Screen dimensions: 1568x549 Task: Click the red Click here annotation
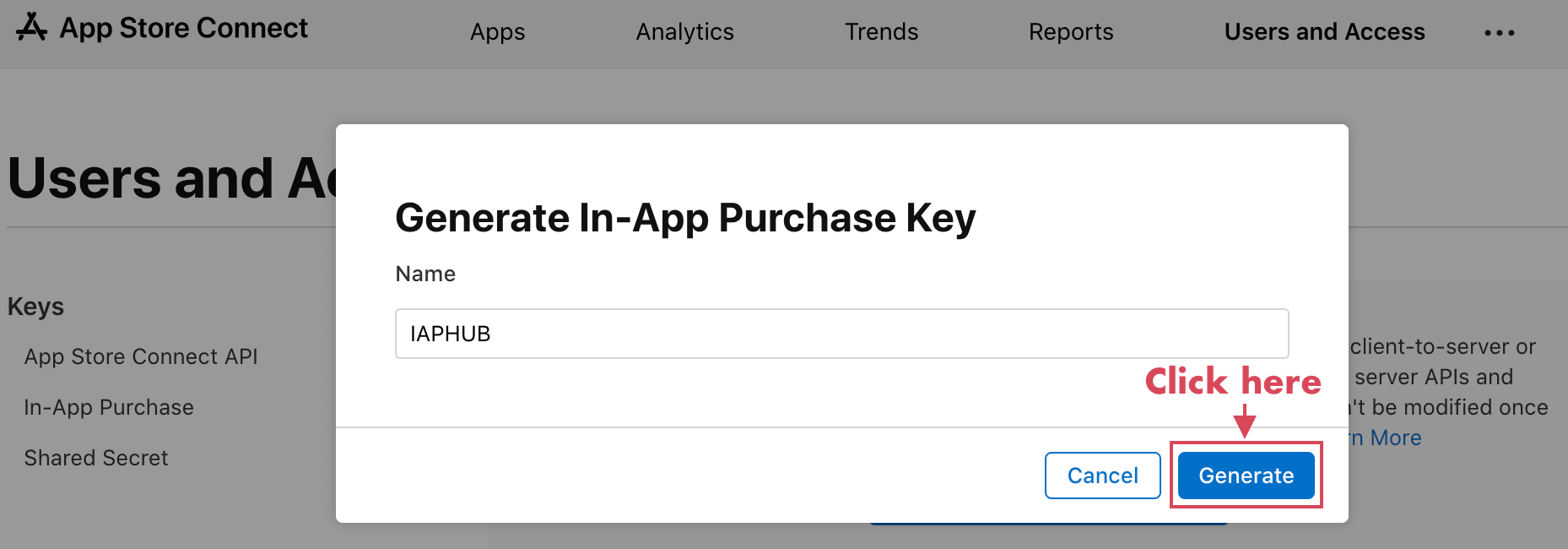coord(1232,382)
